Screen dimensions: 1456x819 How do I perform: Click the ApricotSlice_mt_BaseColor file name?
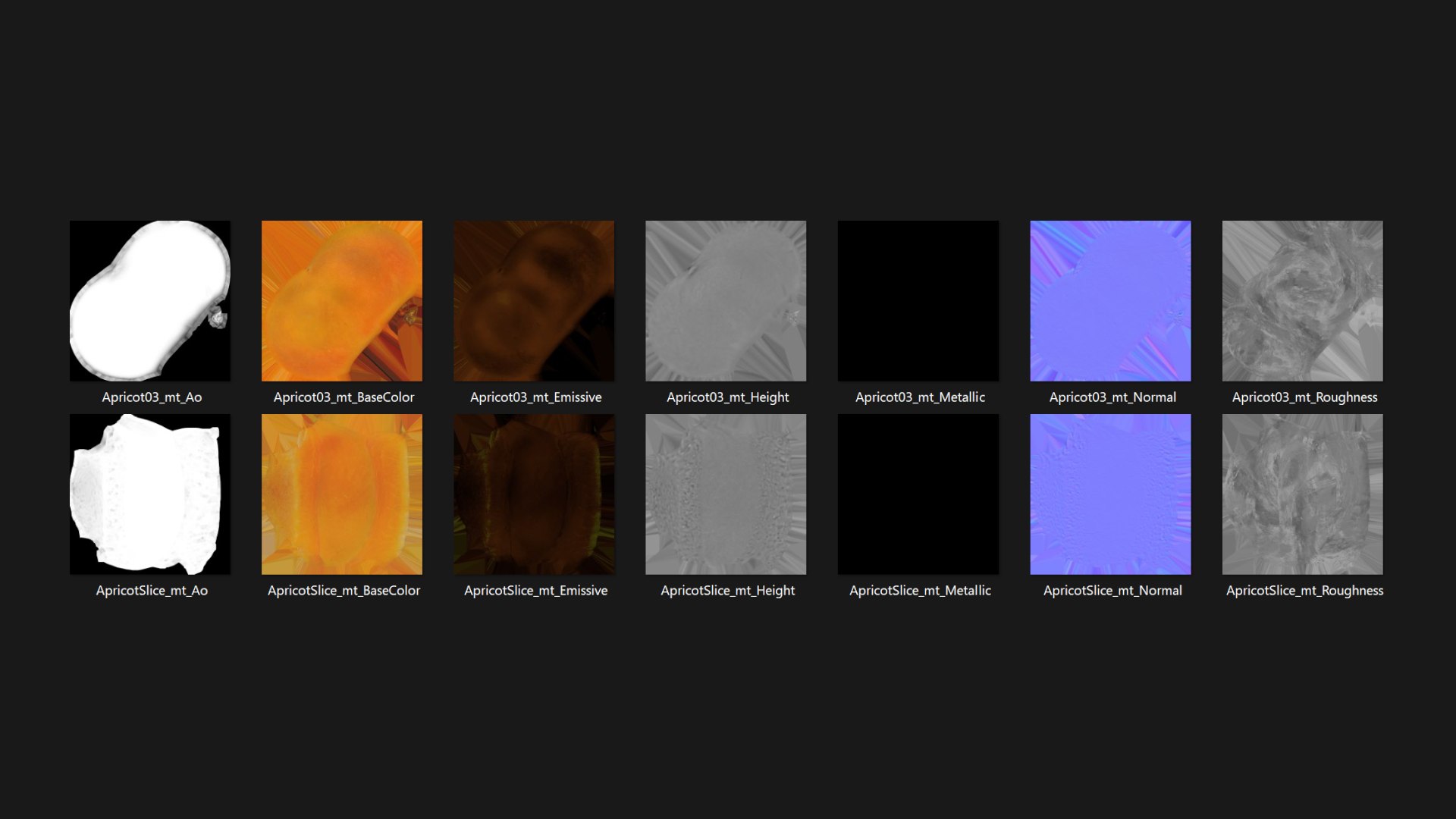344,591
